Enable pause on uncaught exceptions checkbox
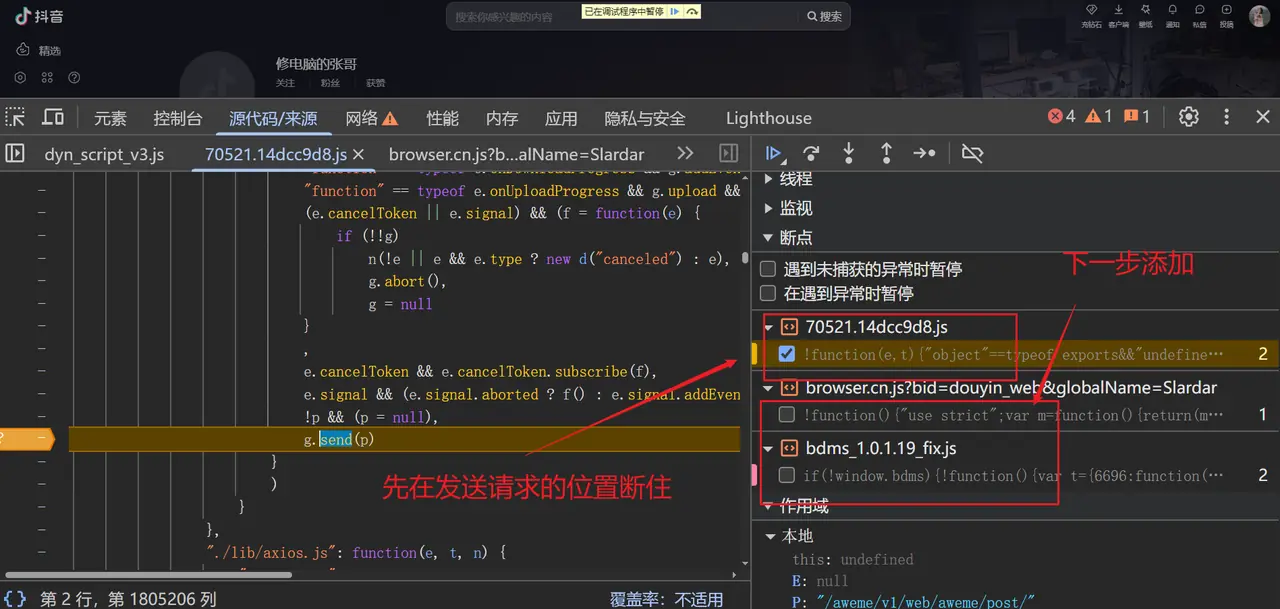Viewport: 1280px width, 609px height. (x=768, y=269)
